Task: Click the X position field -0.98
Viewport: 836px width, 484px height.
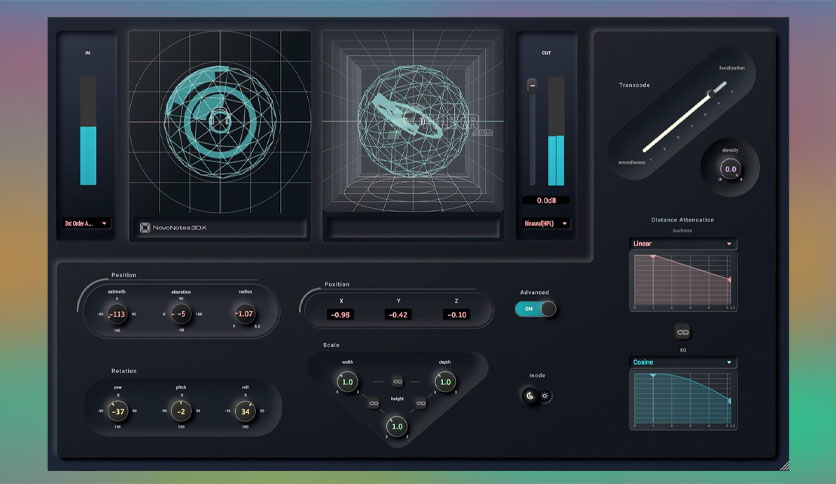Action: click(340, 315)
